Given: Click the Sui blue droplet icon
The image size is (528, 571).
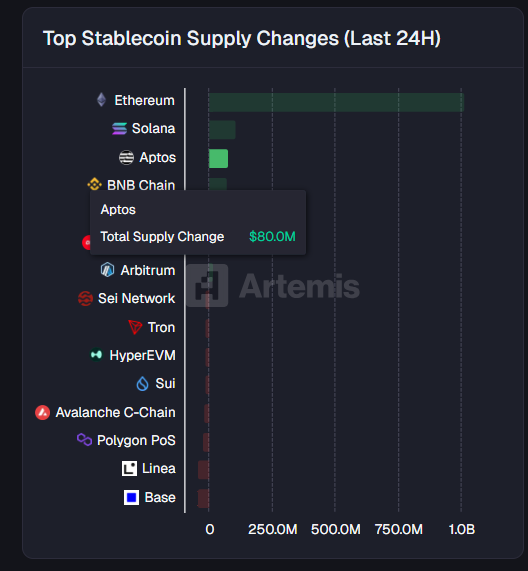Looking at the screenshot, I should 142,383.
